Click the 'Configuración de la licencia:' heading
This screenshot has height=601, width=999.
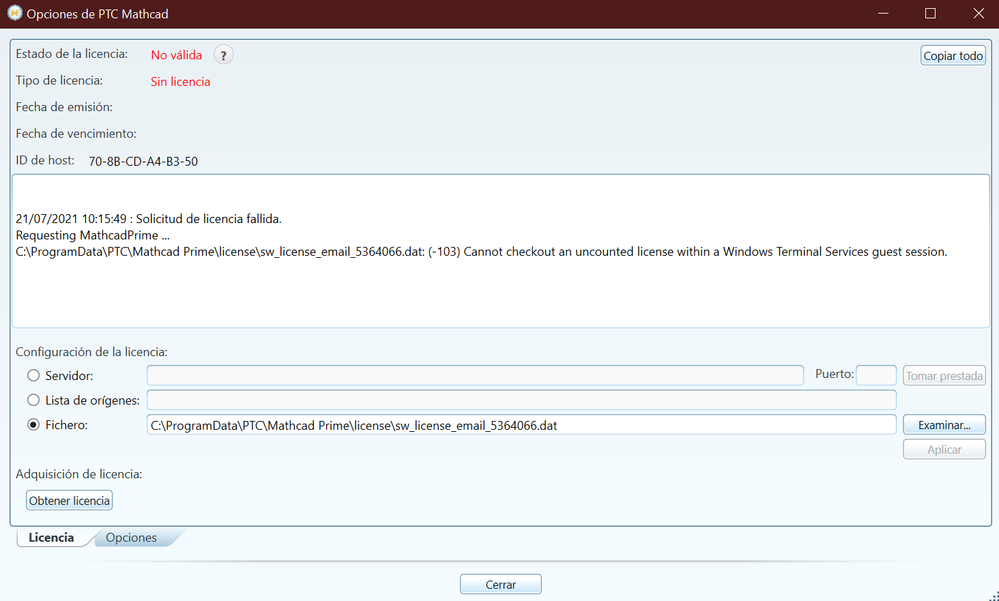[x=92, y=352]
